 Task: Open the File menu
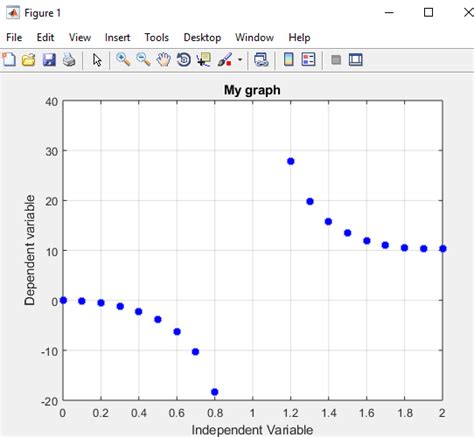point(14,37)
